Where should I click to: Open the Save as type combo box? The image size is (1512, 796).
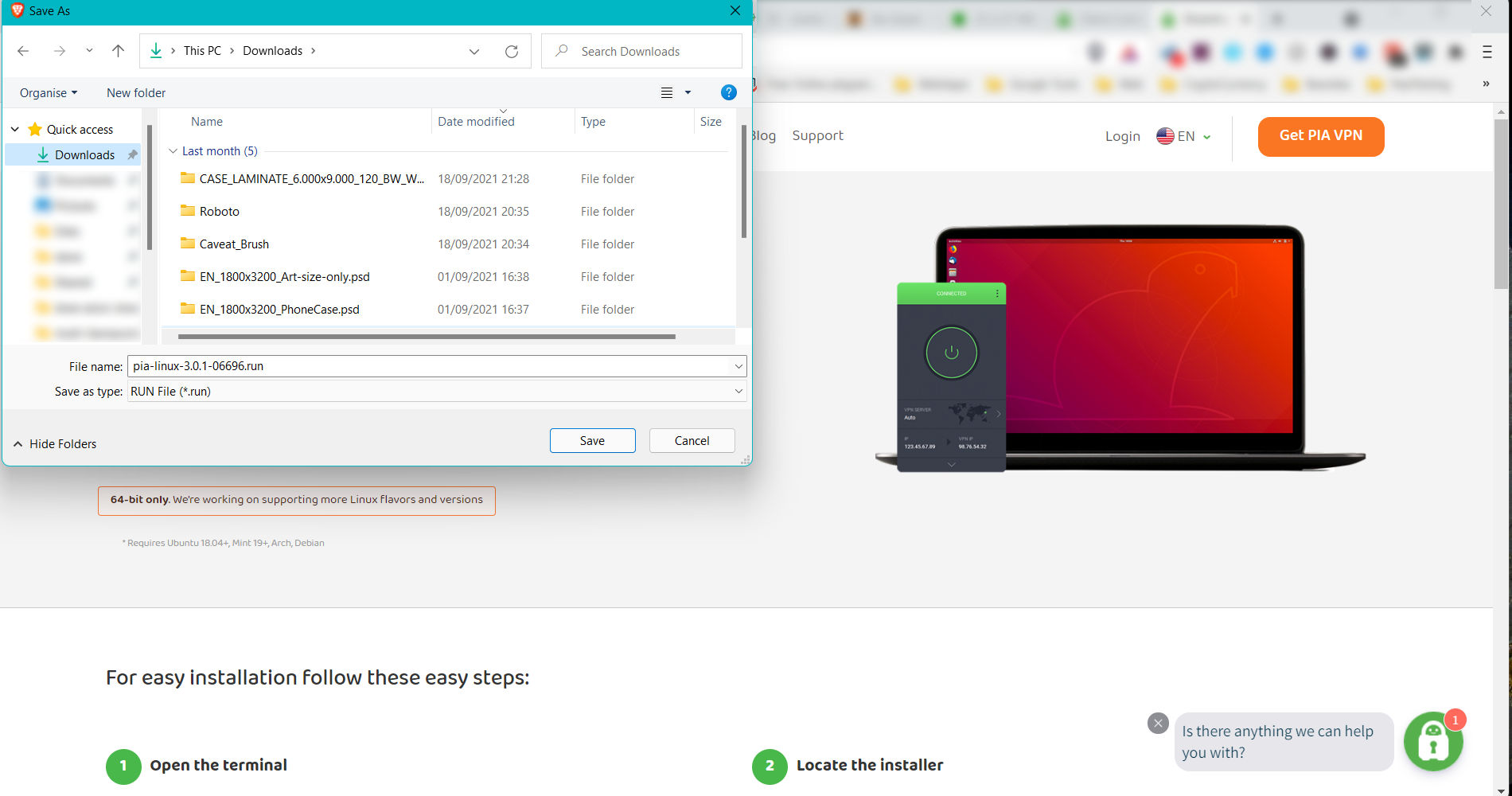[437, 392]
